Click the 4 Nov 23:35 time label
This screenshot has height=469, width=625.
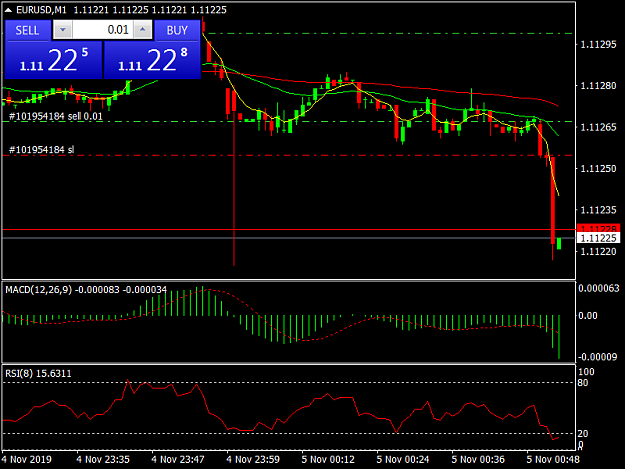point(103,459)
